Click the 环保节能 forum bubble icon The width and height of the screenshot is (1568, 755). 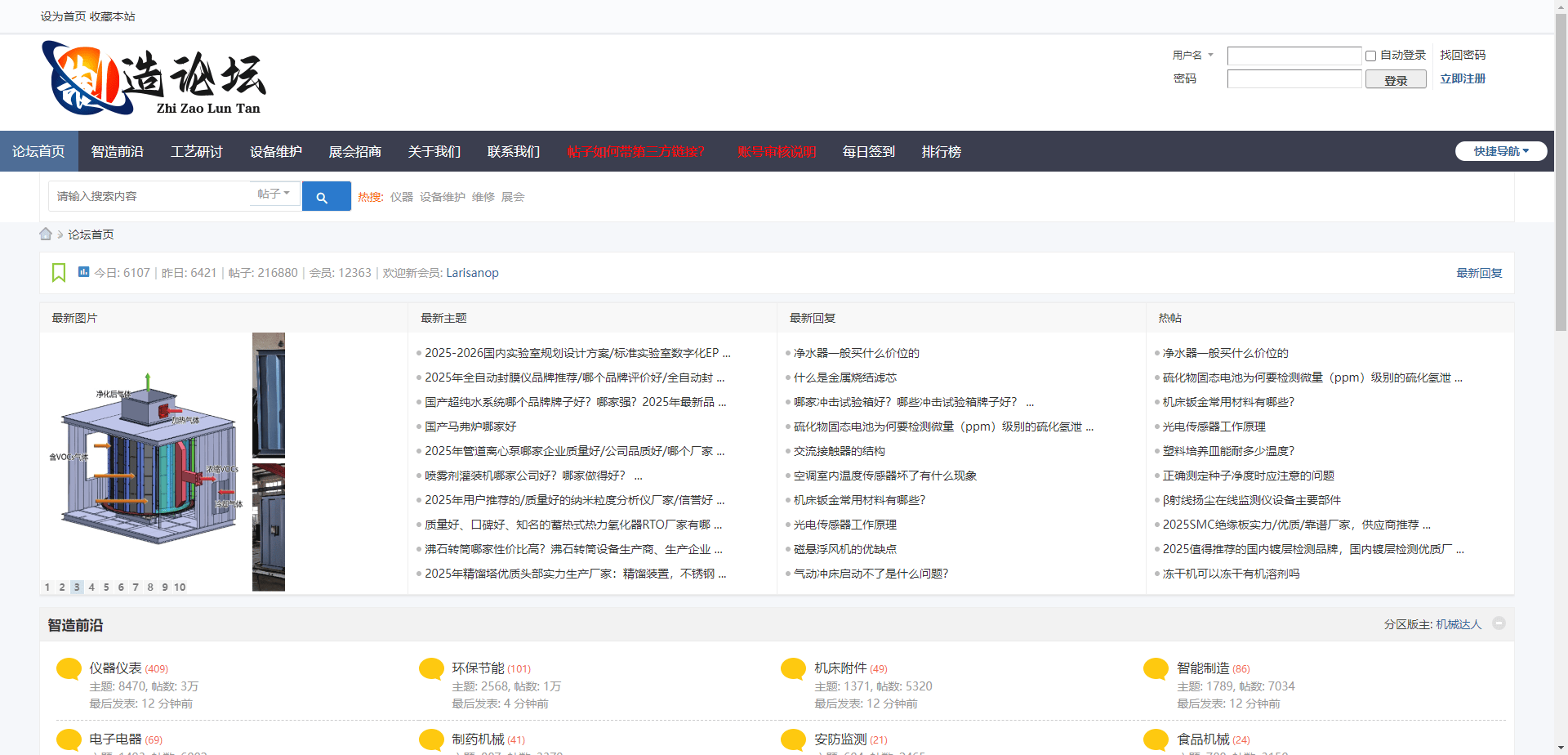(x=431, y=669)
